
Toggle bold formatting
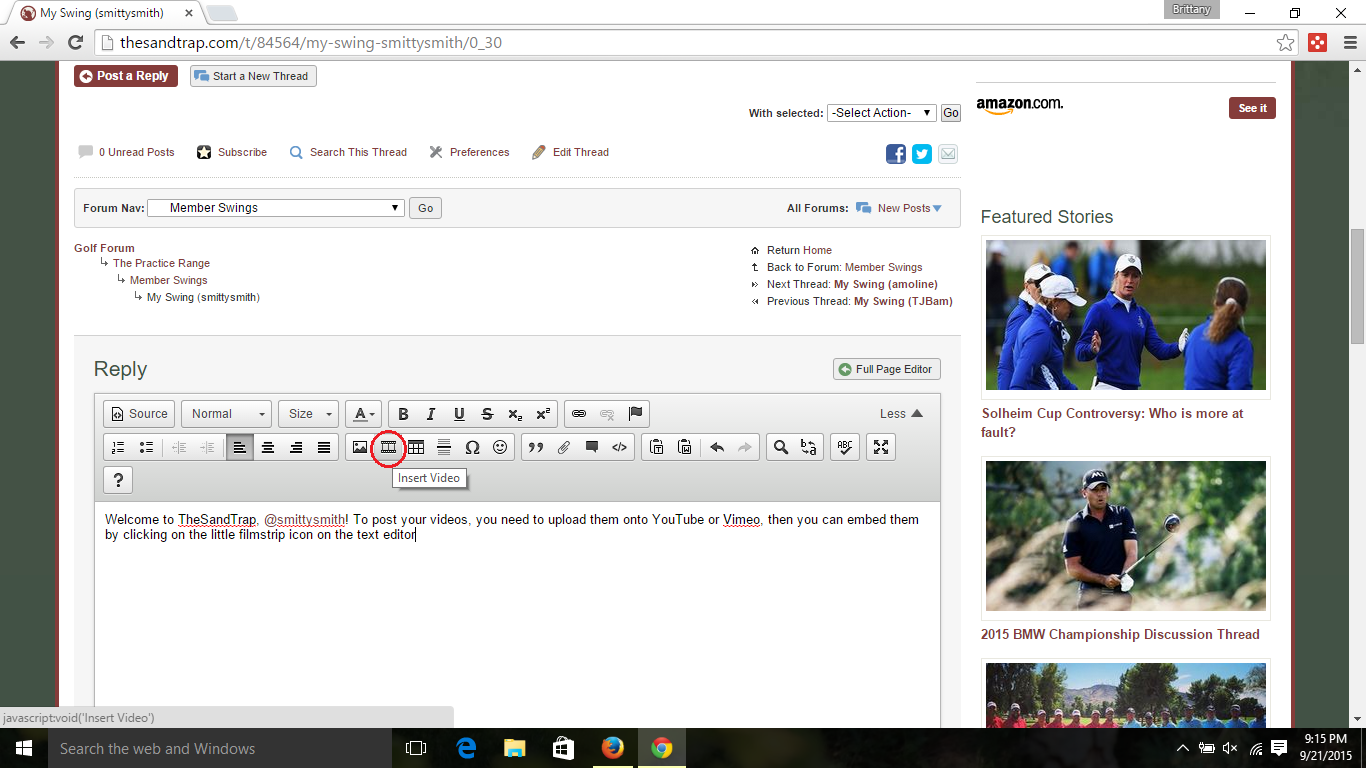coord(403,414)
